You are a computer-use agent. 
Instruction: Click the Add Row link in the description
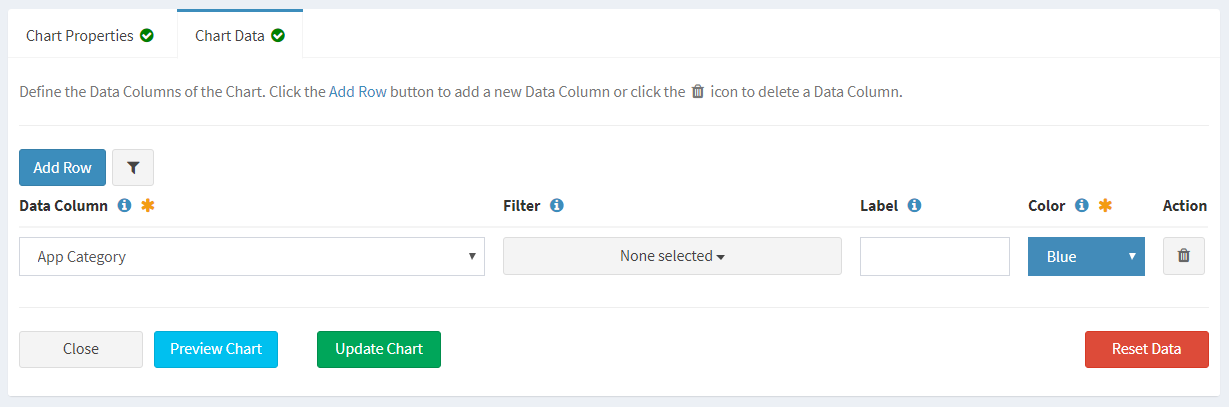coord(358,91)
